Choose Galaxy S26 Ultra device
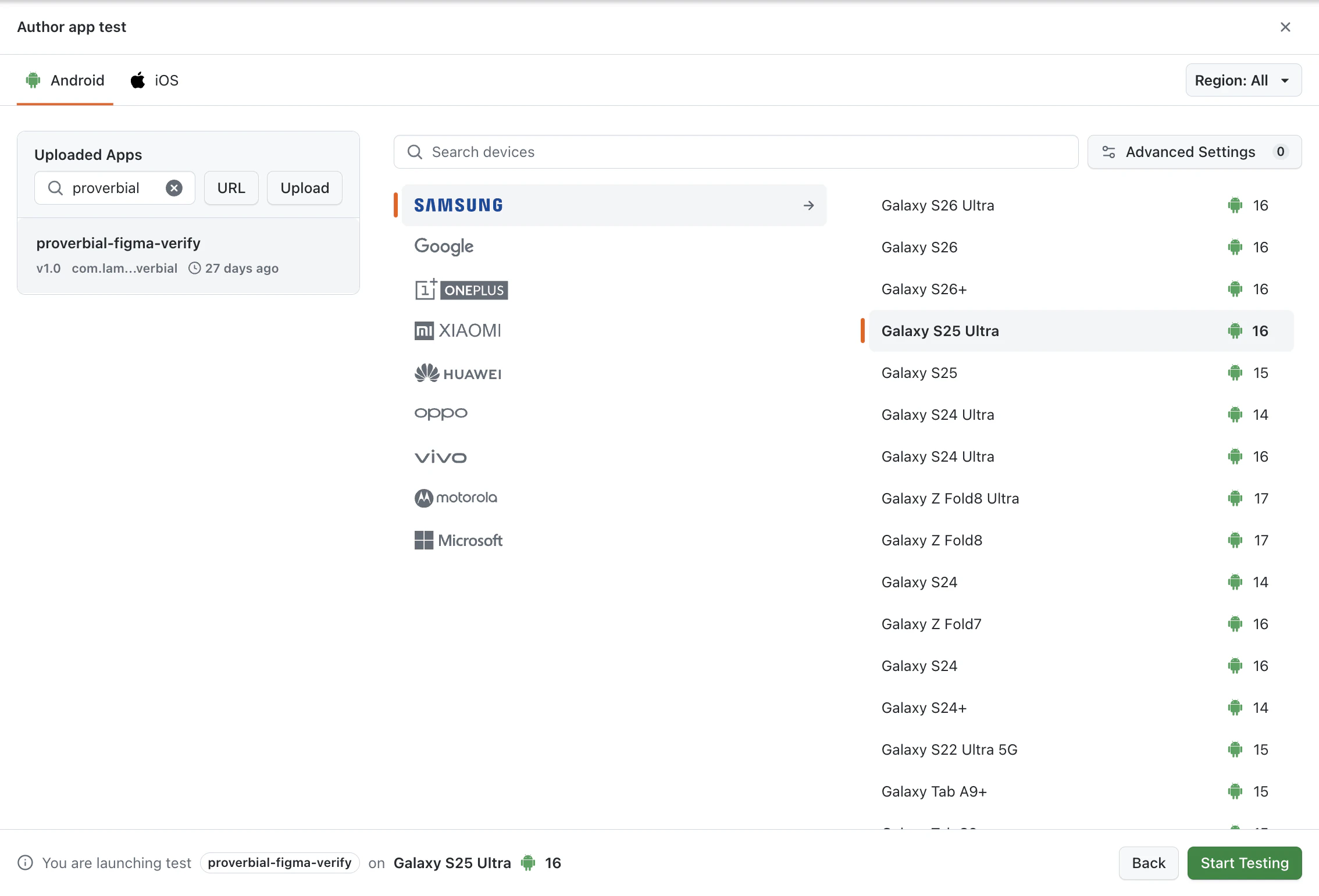Screen dimensions: 1319x896 point(1081,205)
